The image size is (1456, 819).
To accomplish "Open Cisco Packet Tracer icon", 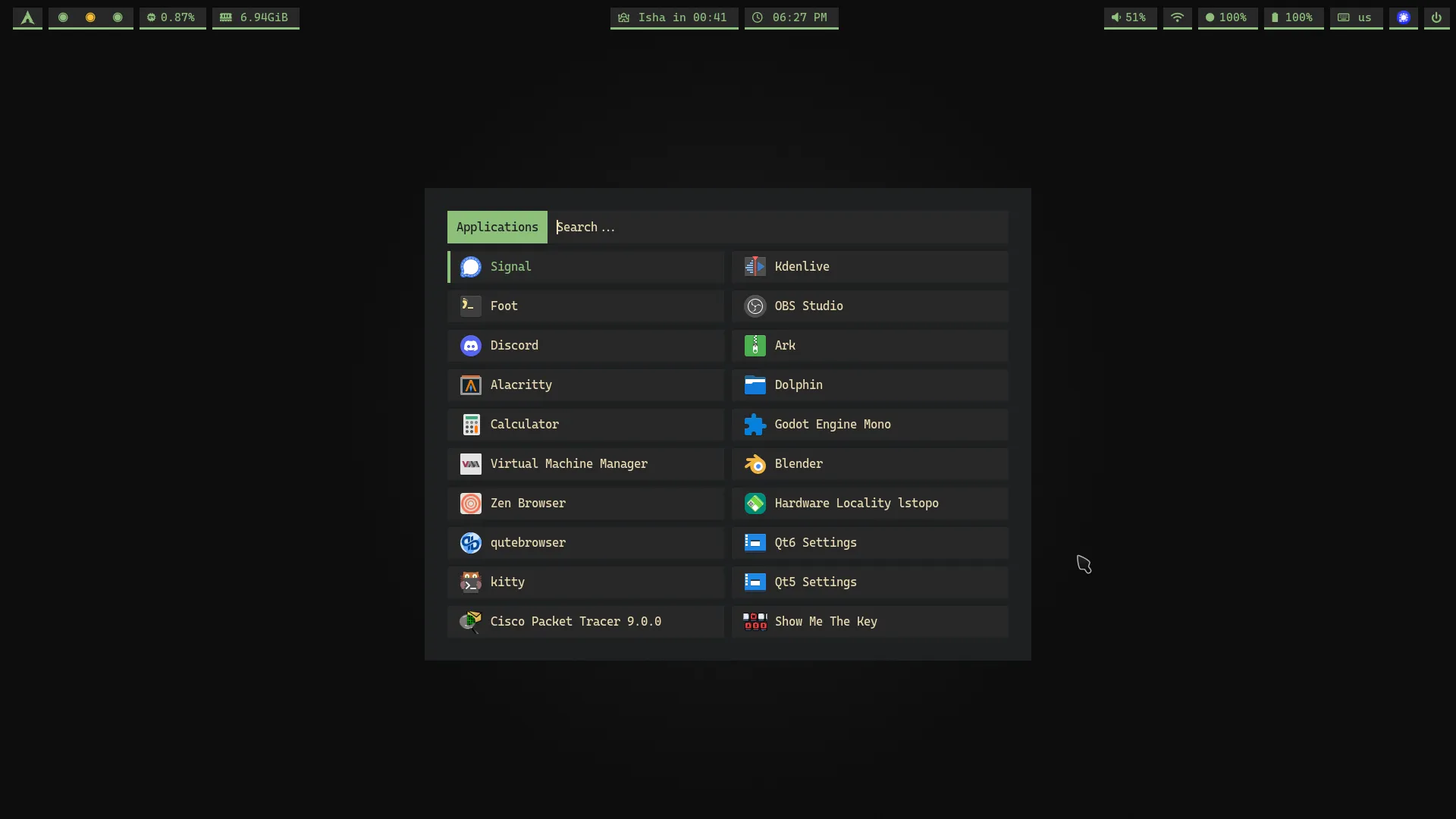I will [471, 622].
